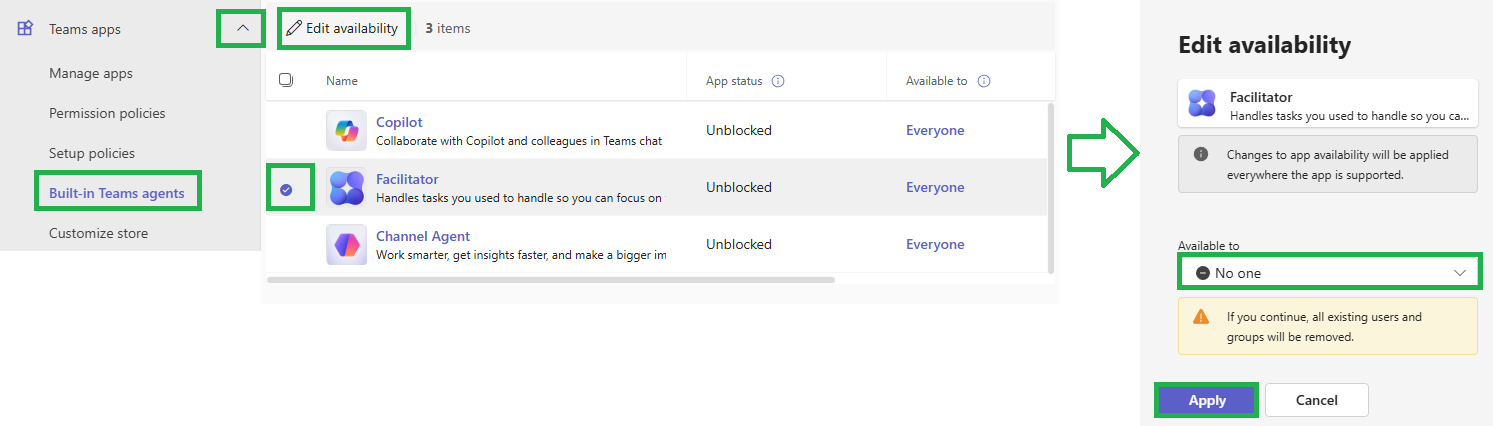Click the Facilitator app icon in the table
The image size is (1493, 426).
[x=346, y=187]
